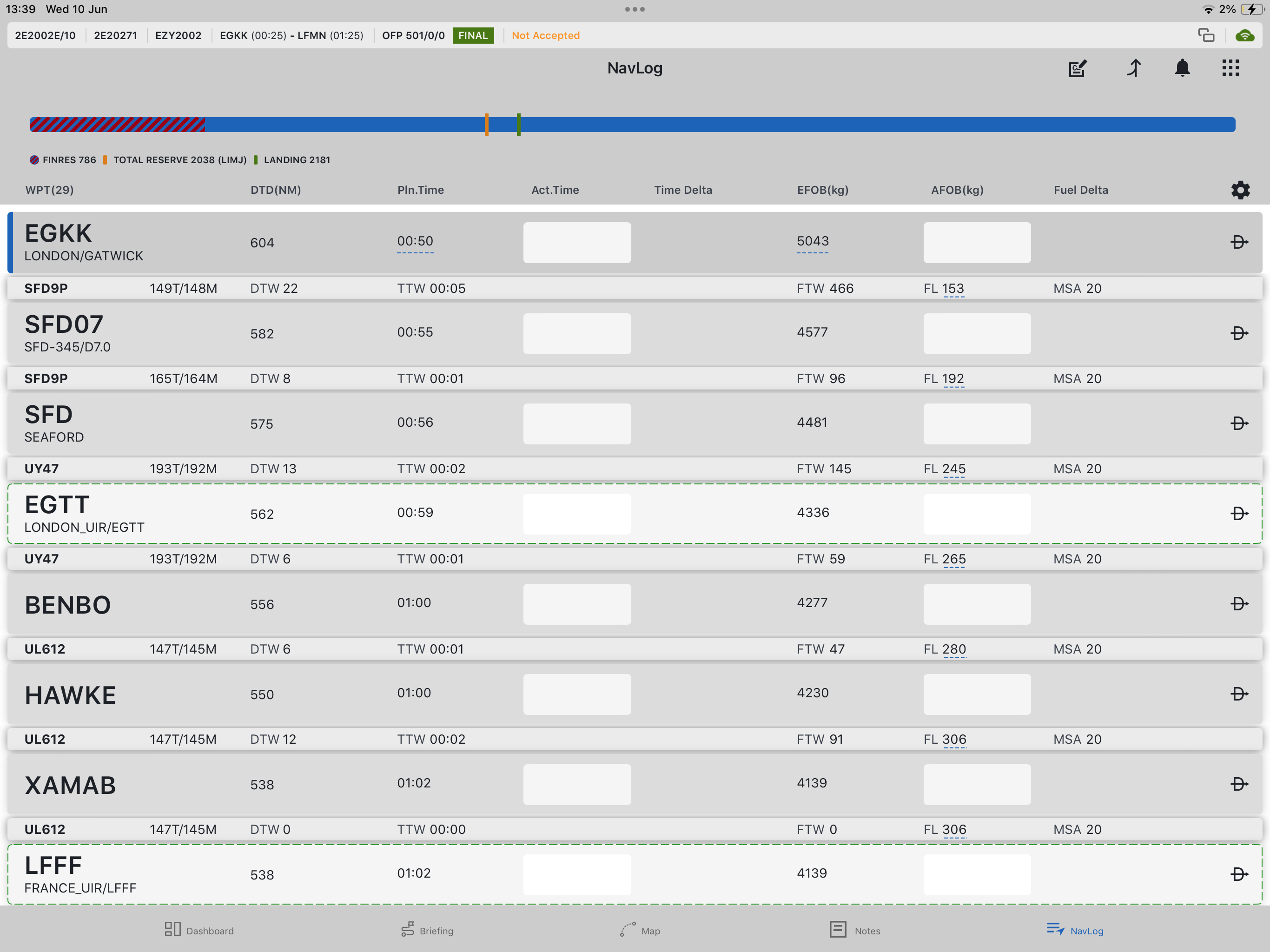Select the EGKK LONDON/GATWICK waypoint name

(84, 242)
